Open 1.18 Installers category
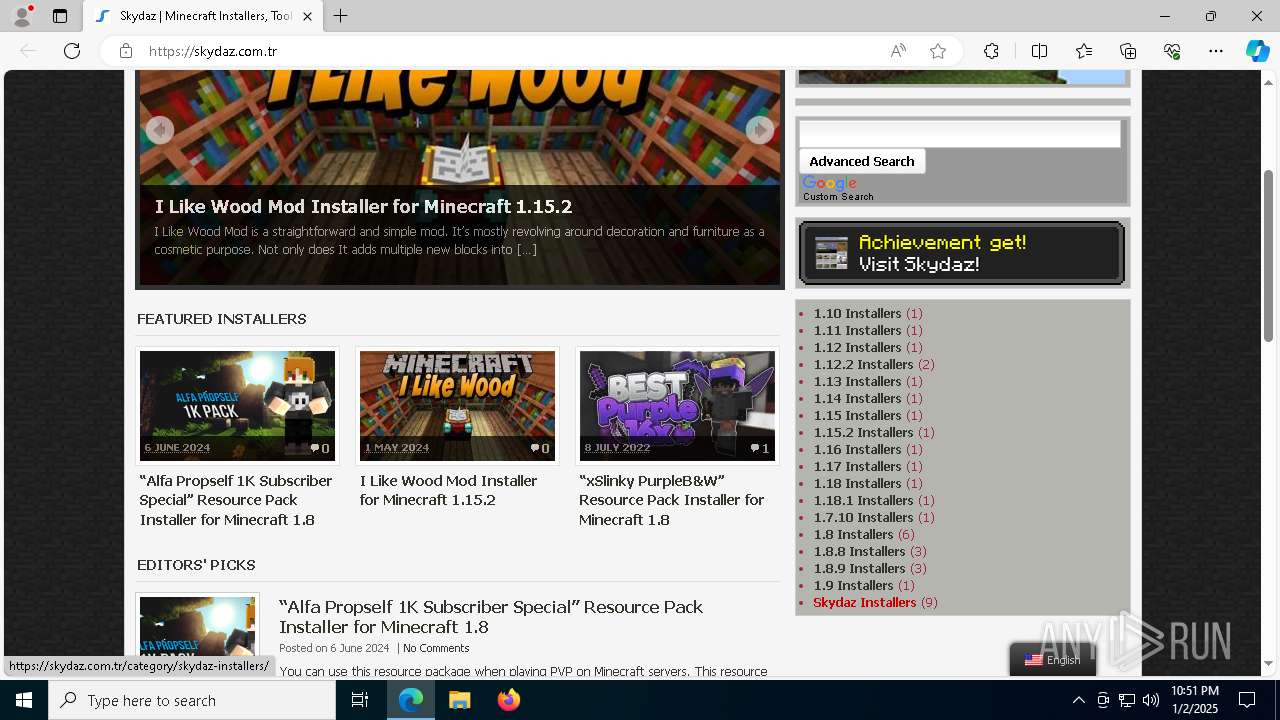1280x720 pixels. (x=857, y=483)
